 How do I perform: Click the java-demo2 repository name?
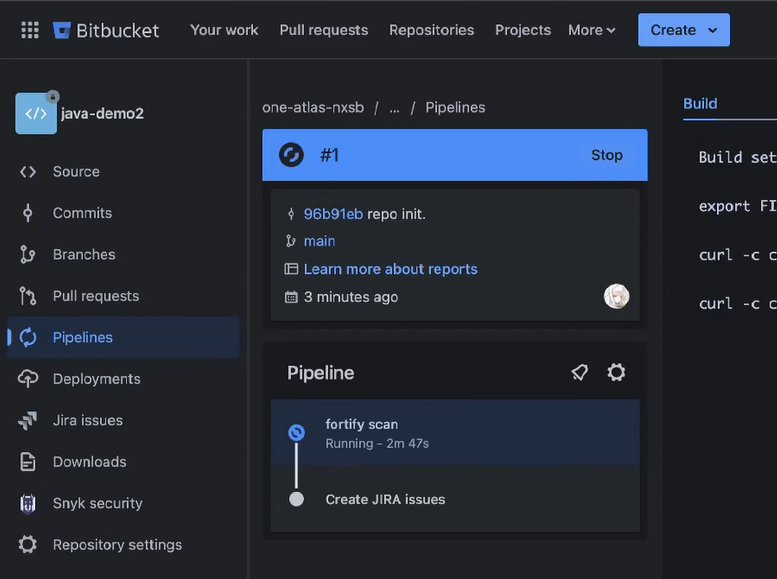coord(102,114)
